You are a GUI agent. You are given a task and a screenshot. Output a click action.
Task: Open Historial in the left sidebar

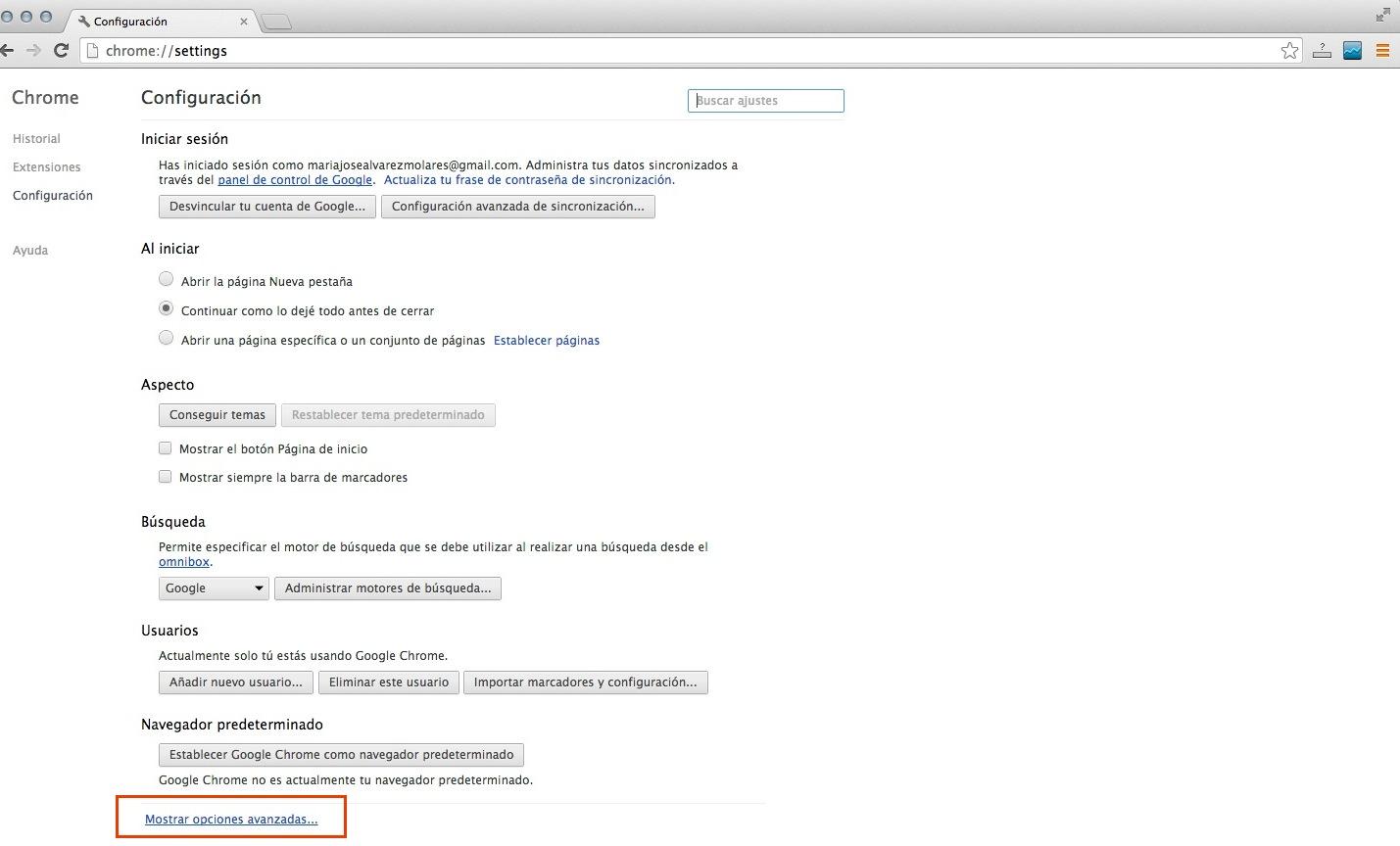tap(36, 139)
